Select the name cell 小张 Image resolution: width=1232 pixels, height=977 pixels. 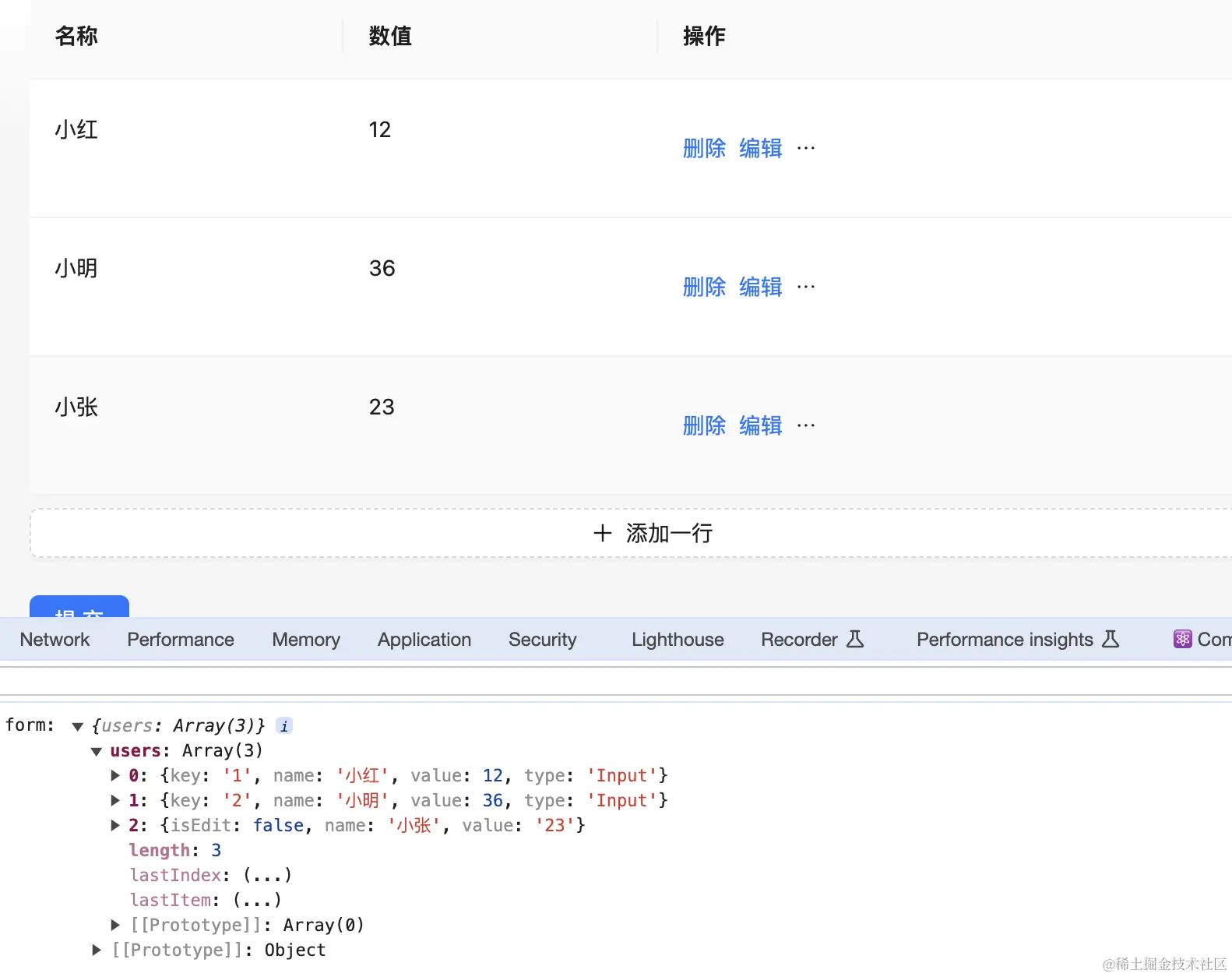tap(76, 407)
